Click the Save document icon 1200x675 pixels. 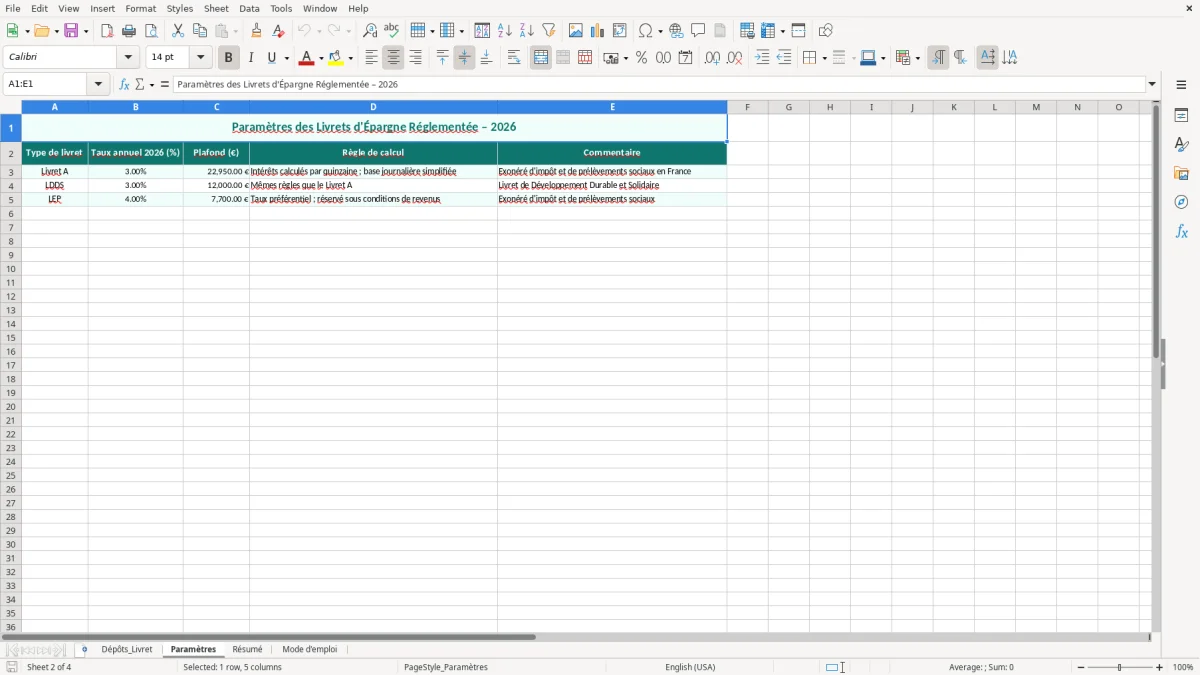[x=71, y=31]
